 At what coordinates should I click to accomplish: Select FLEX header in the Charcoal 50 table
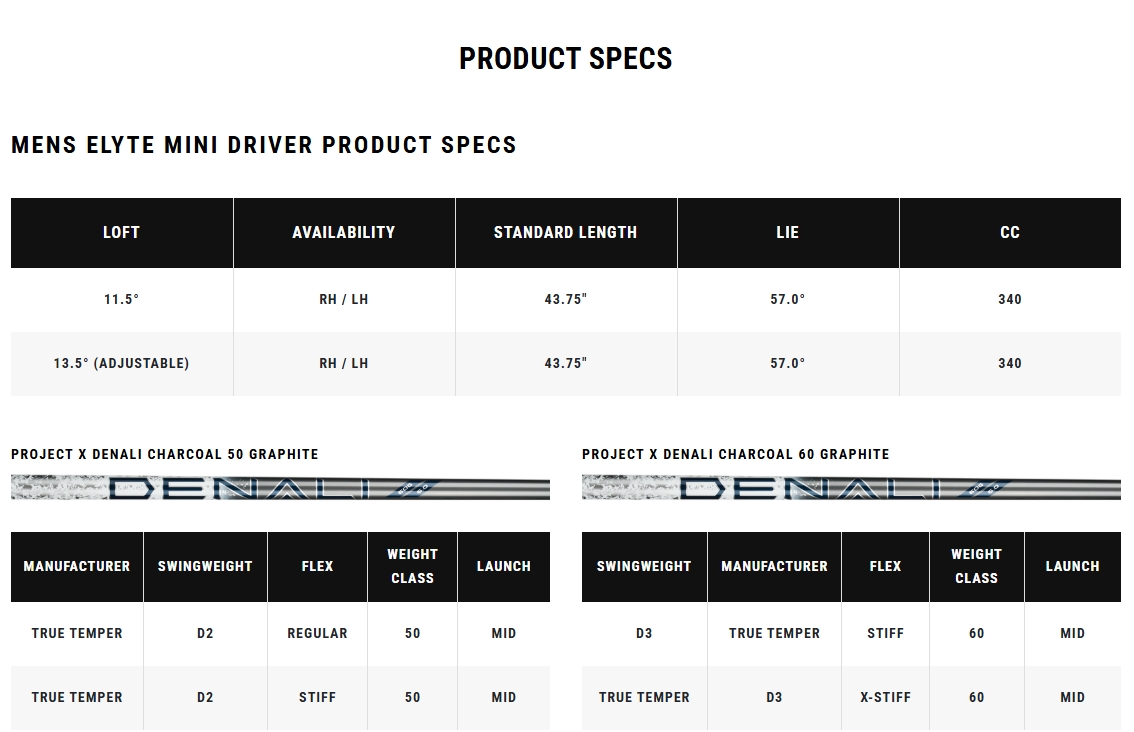(317, 566)
